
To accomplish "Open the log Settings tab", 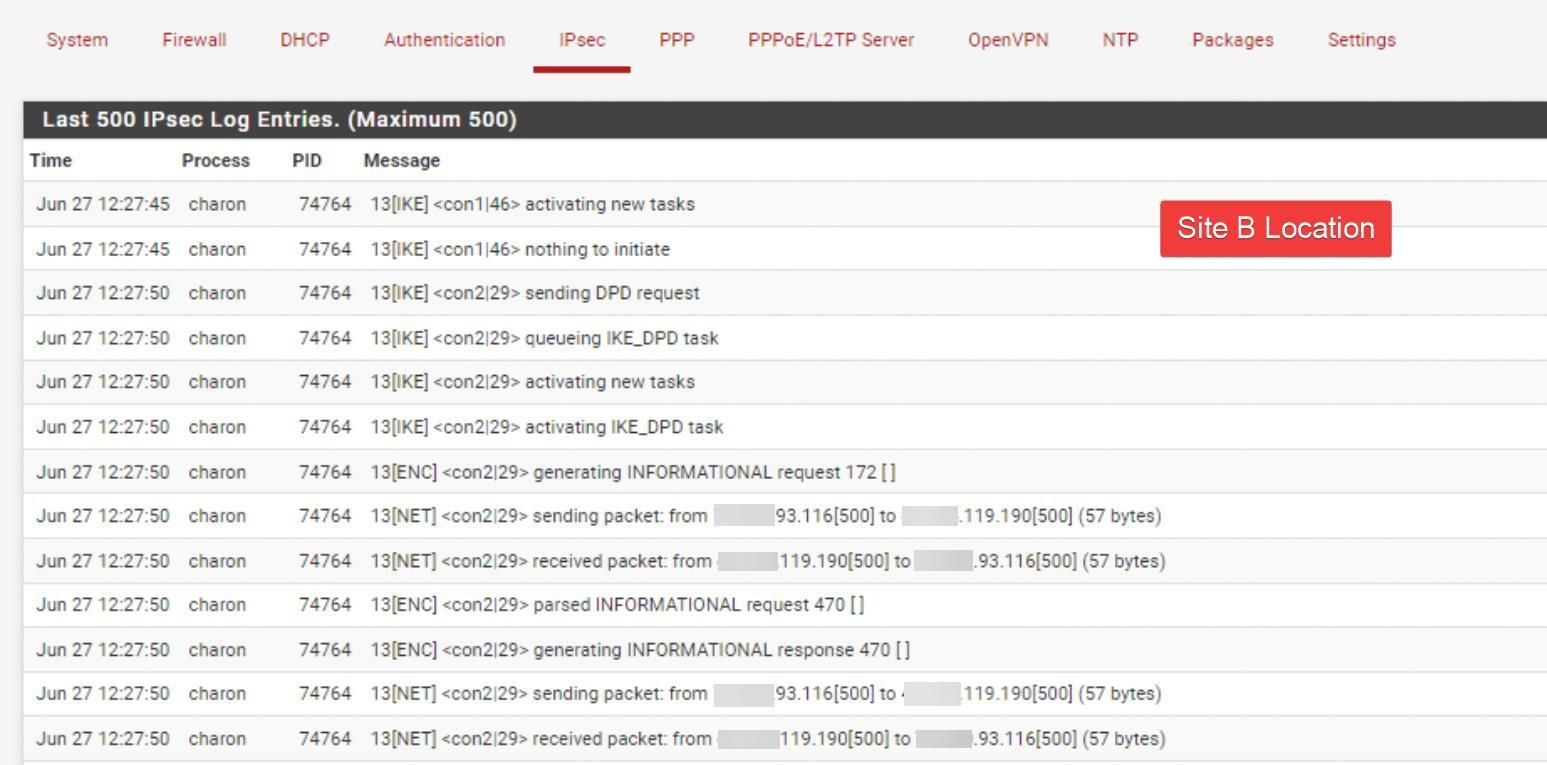I will pyautogui.click(x=1361, y=40).
